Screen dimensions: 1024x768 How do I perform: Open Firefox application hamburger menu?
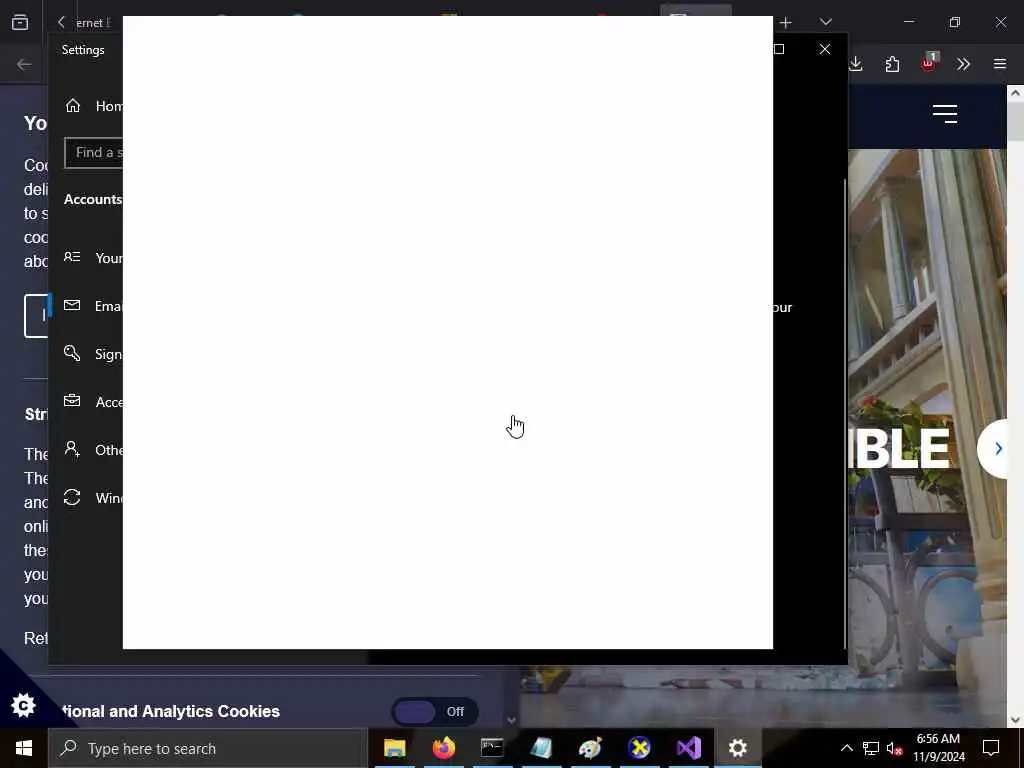coord(1000,64)
